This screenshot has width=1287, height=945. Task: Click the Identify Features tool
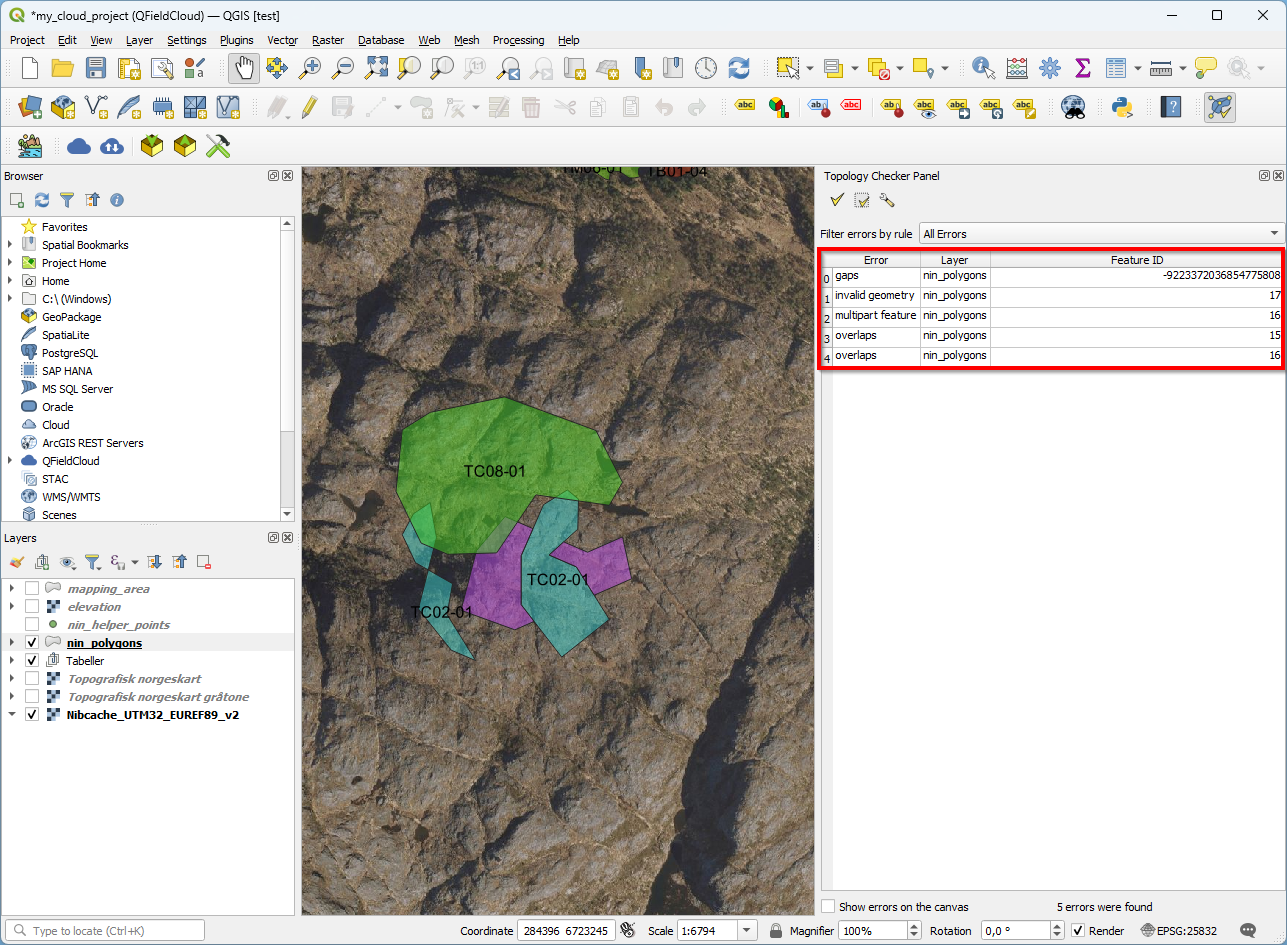[x=983, y=68]
